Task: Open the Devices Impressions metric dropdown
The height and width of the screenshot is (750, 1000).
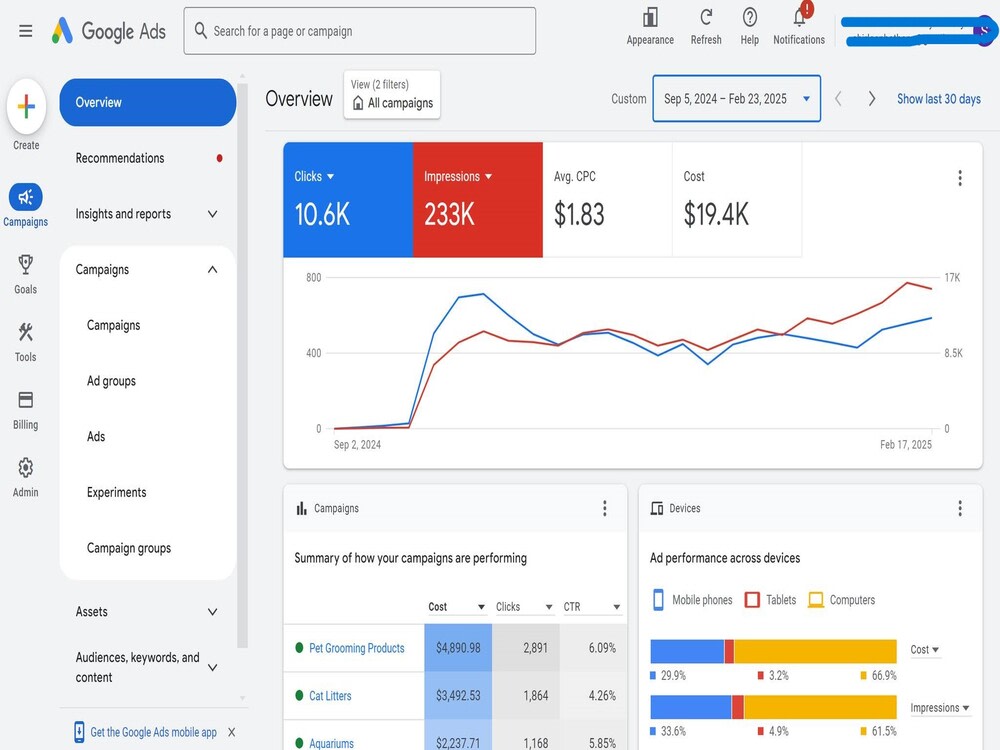Action: (939, 708)
